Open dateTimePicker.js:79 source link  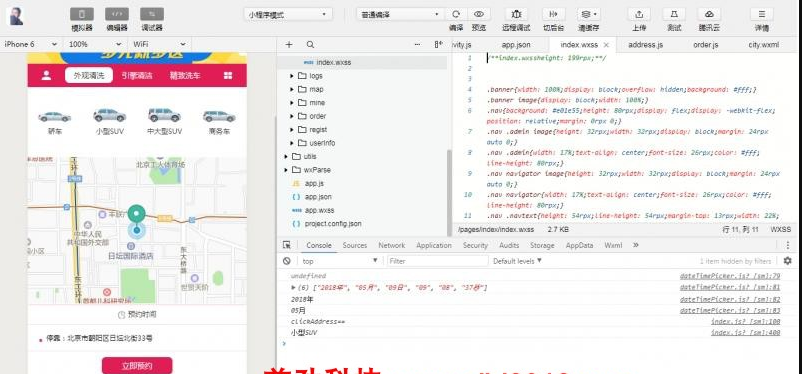pyautogui.click(x=730, y=276)
